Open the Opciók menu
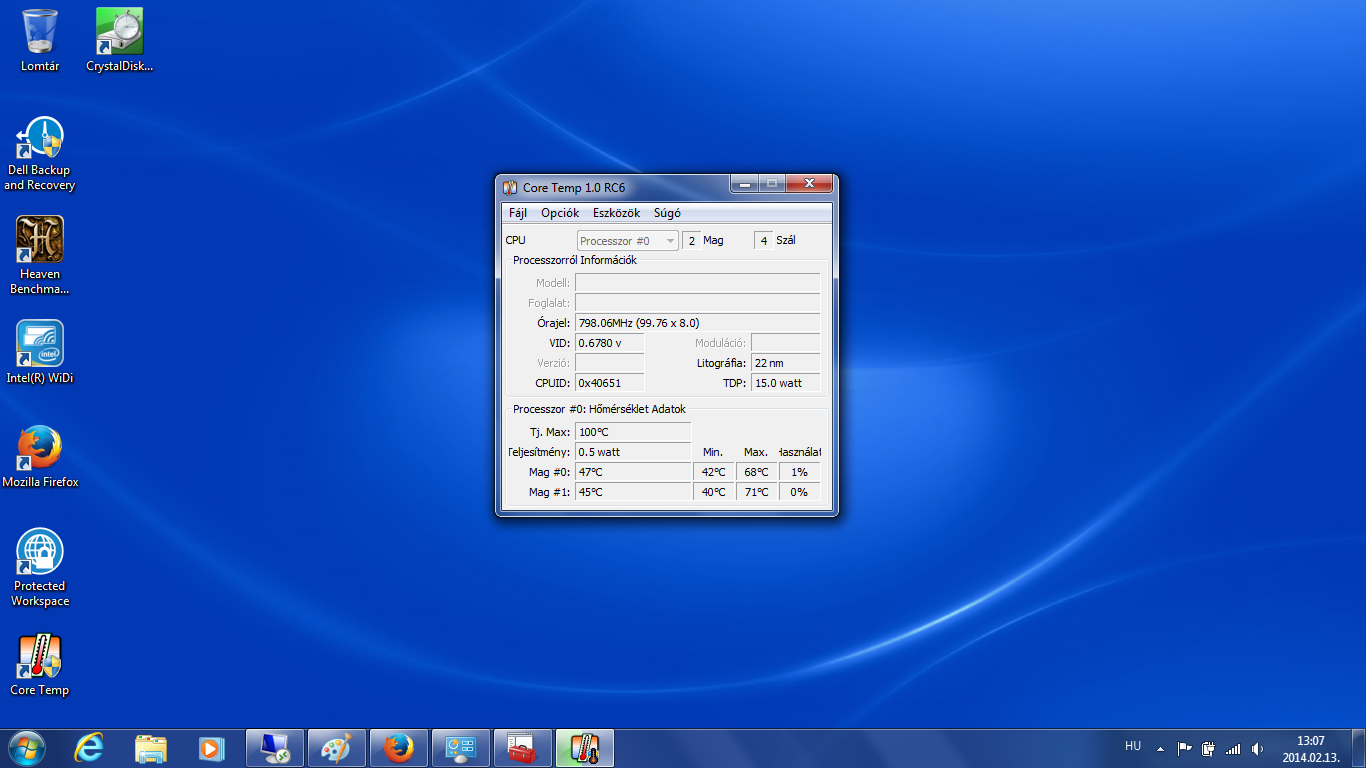1366x768 pixels. [560, 213]
